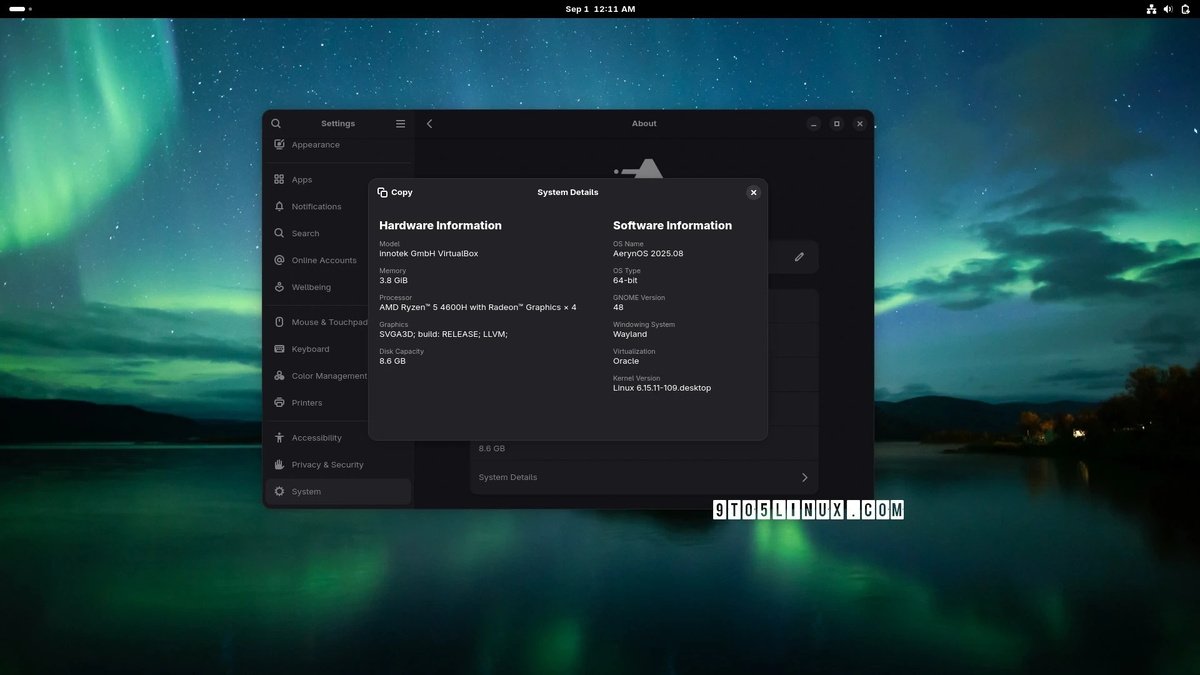Open the Wellbeing settings
The height and width of the screenshot is (675, 1200).
click(x=311, y=288)
